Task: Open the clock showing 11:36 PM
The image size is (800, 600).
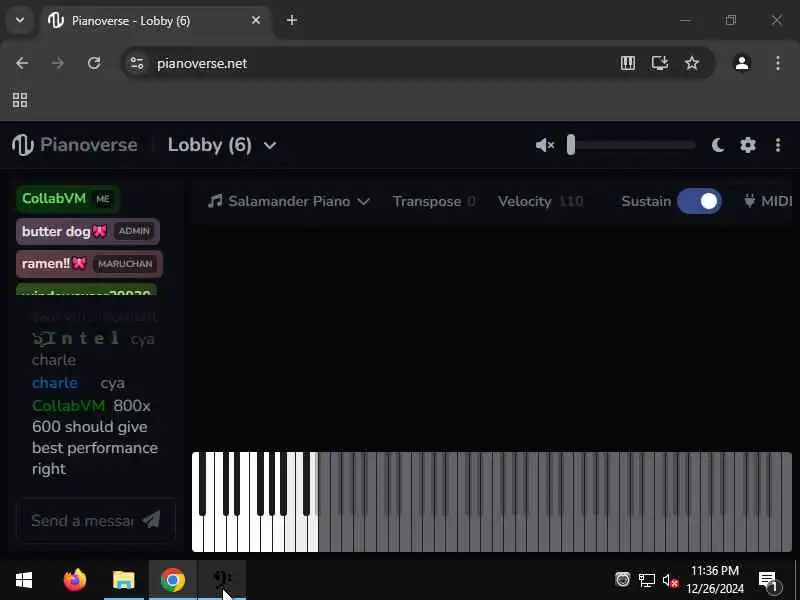Action: [x=714, y=580]
